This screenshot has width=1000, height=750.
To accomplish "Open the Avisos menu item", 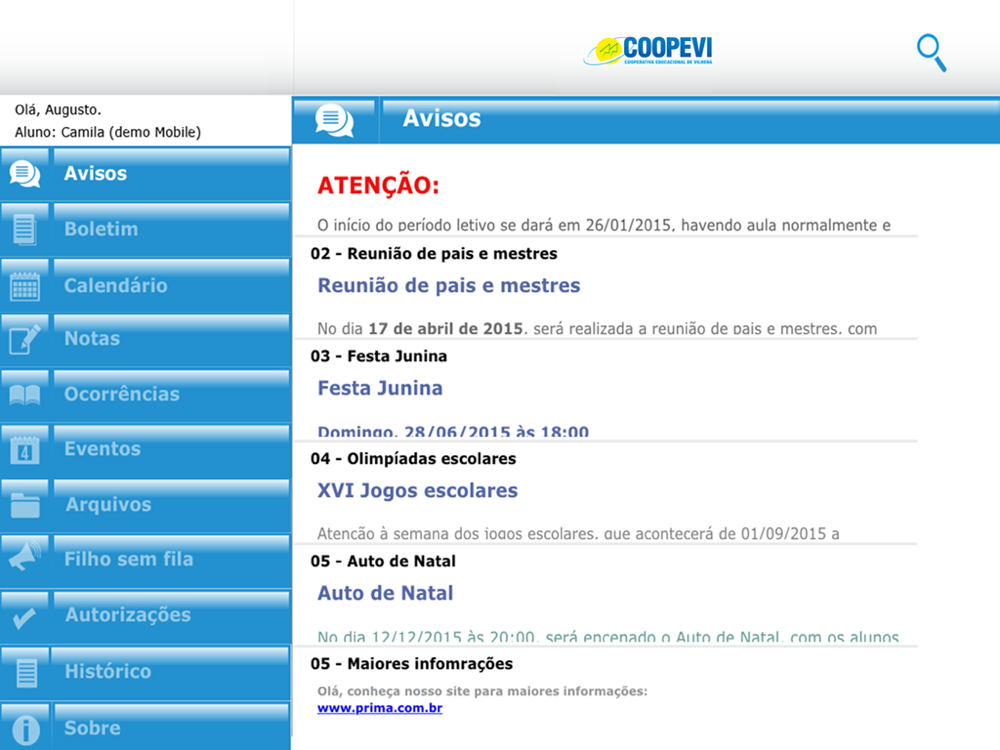I will (x=145, y=173).
